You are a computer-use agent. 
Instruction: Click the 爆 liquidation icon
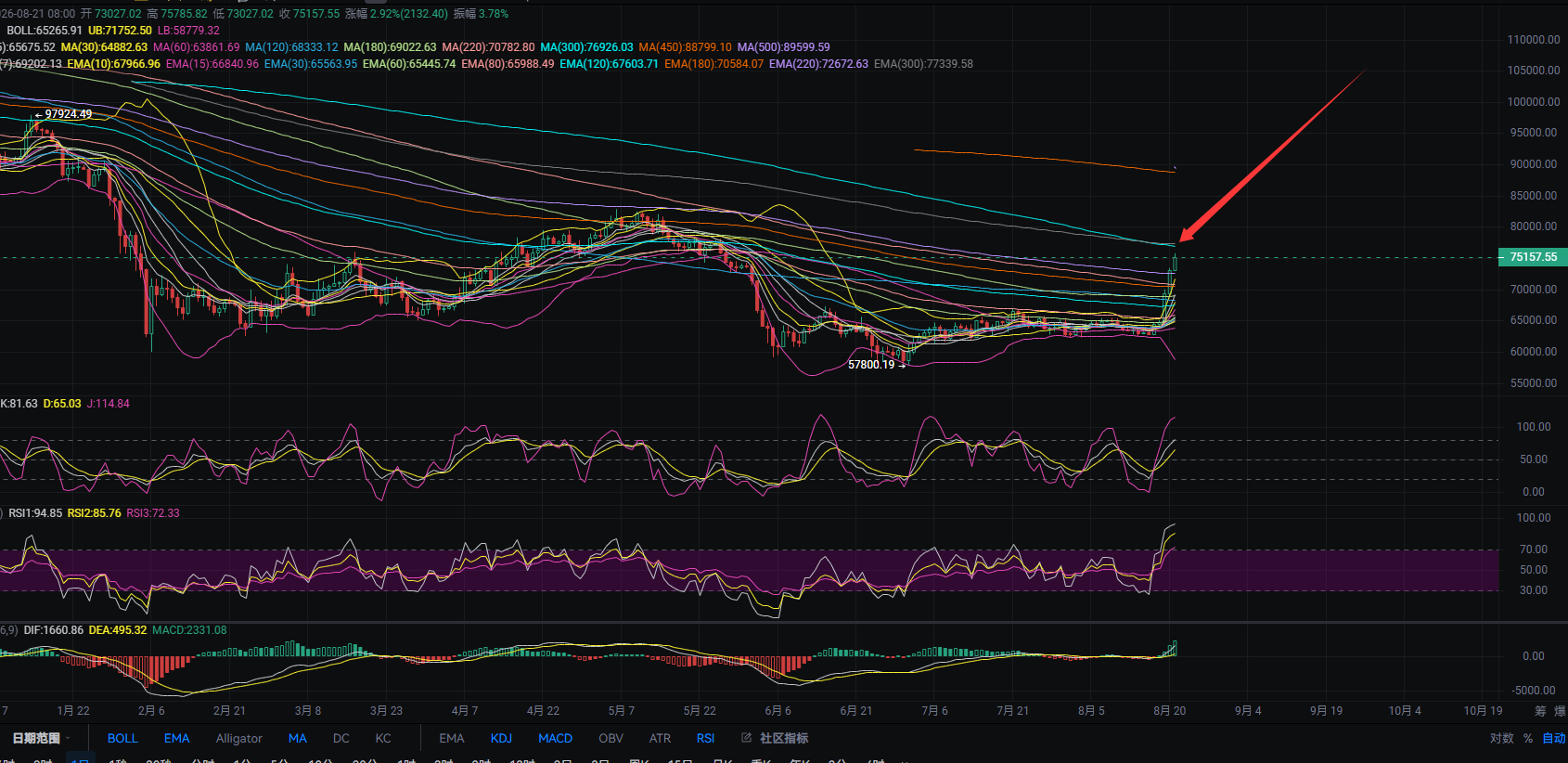point(1561,711)
